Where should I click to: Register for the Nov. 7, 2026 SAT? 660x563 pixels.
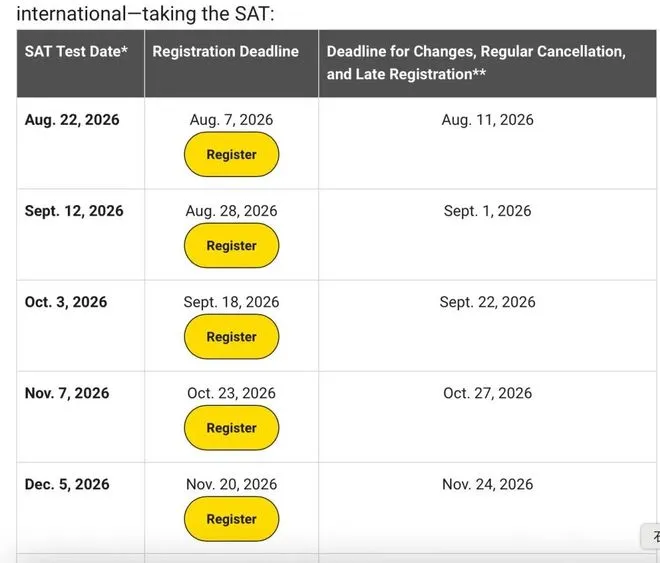click(232, 428)
